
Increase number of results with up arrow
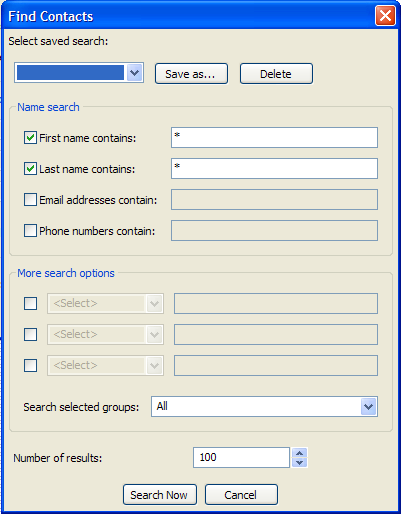coord(300,453)
